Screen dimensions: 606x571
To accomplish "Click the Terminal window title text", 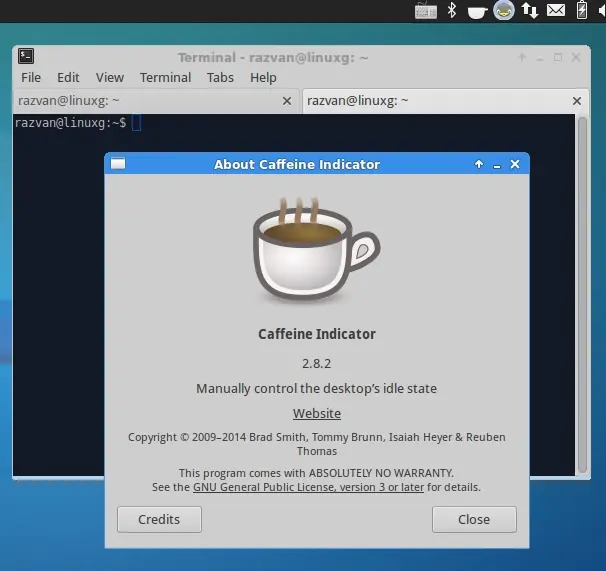I will click(273, 58).
